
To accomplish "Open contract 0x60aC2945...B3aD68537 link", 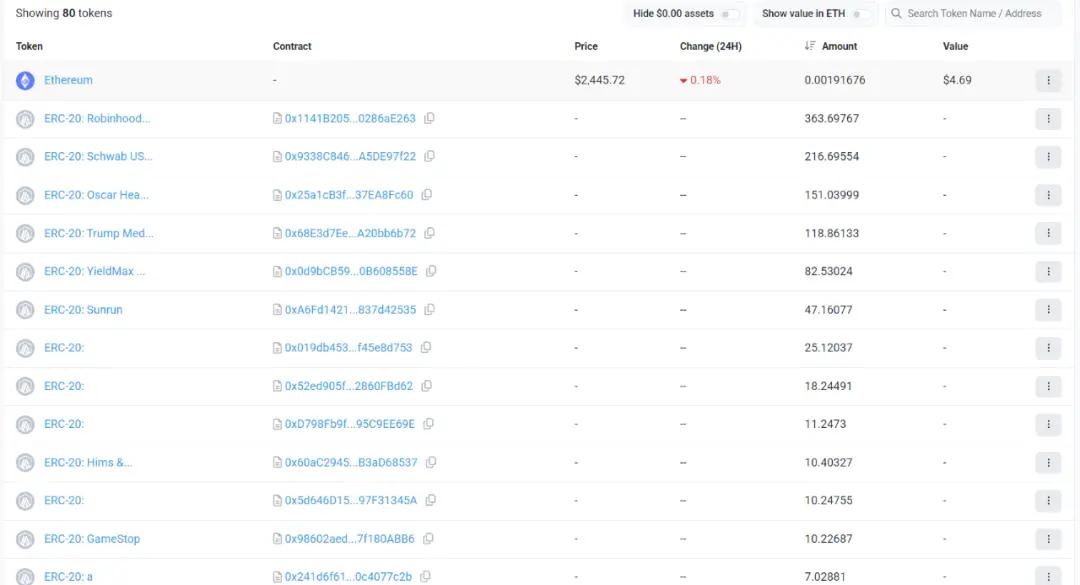I will point(351,462).
